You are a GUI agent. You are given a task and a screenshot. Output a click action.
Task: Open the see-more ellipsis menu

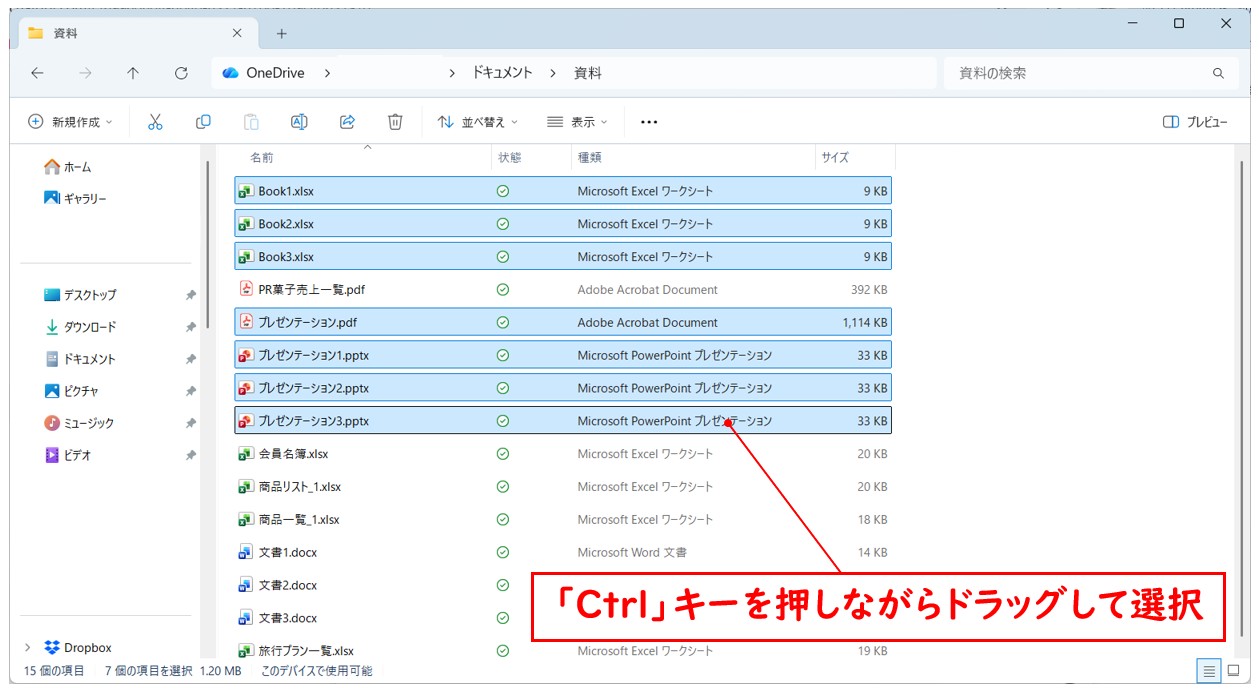point(648,121)
